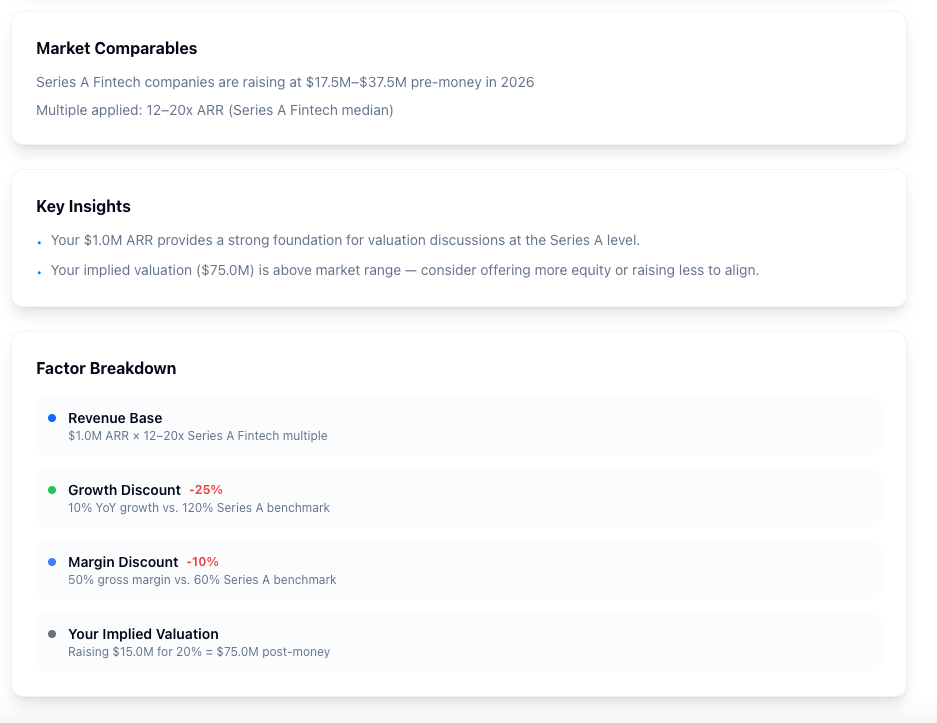
Task: Click the green dot beside Growth Discount
Action: pyautogui.click(x=52, y=490)
